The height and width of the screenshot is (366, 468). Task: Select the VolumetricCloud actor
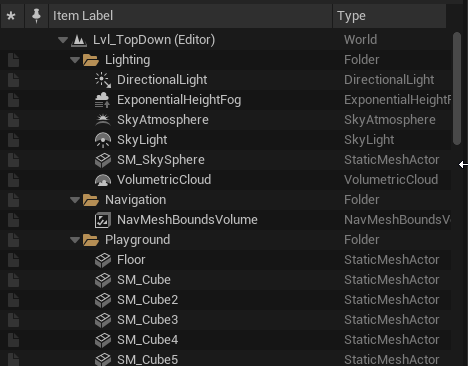coord(164,180)
